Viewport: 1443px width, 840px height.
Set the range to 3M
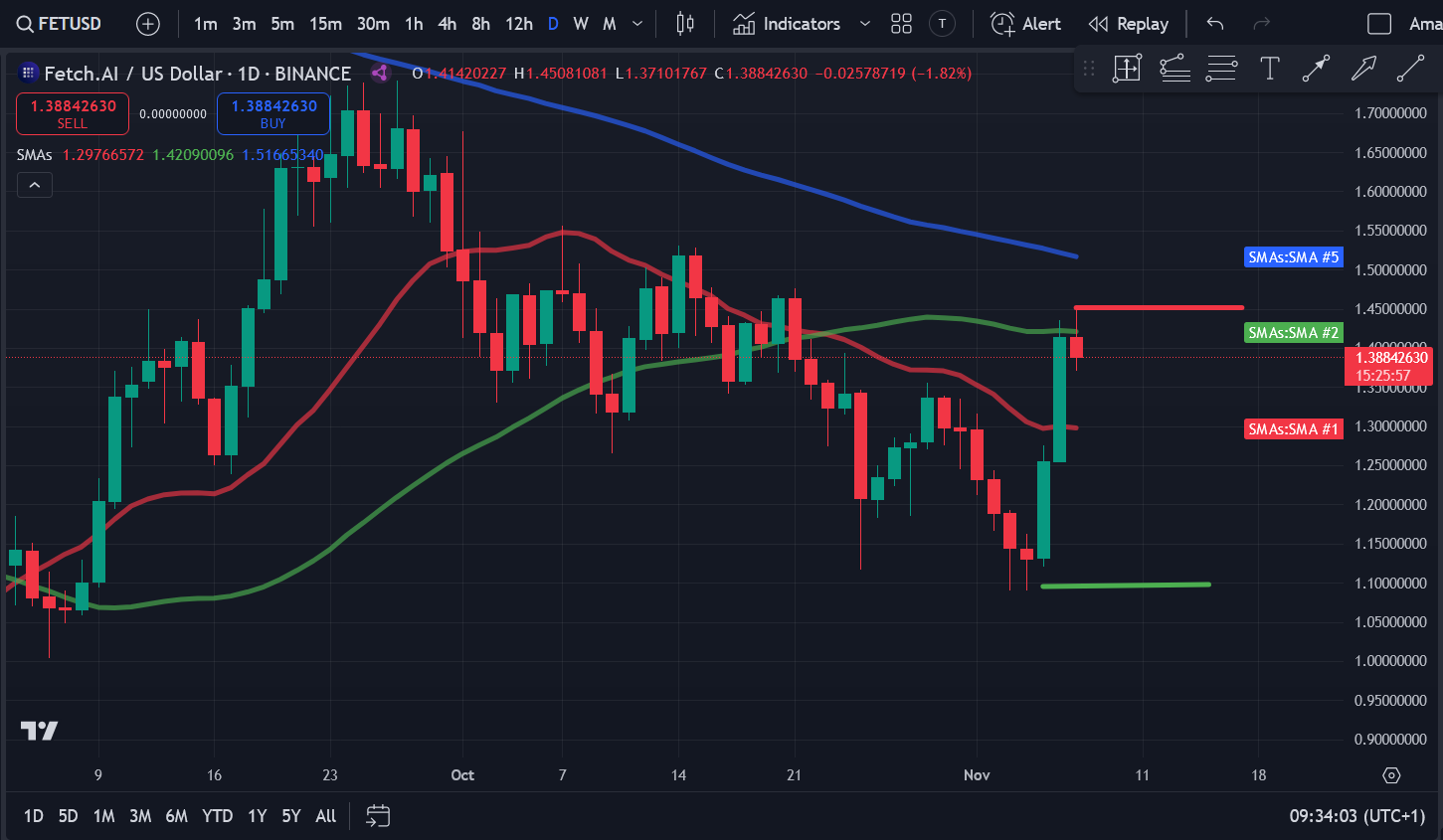[140, 816]
